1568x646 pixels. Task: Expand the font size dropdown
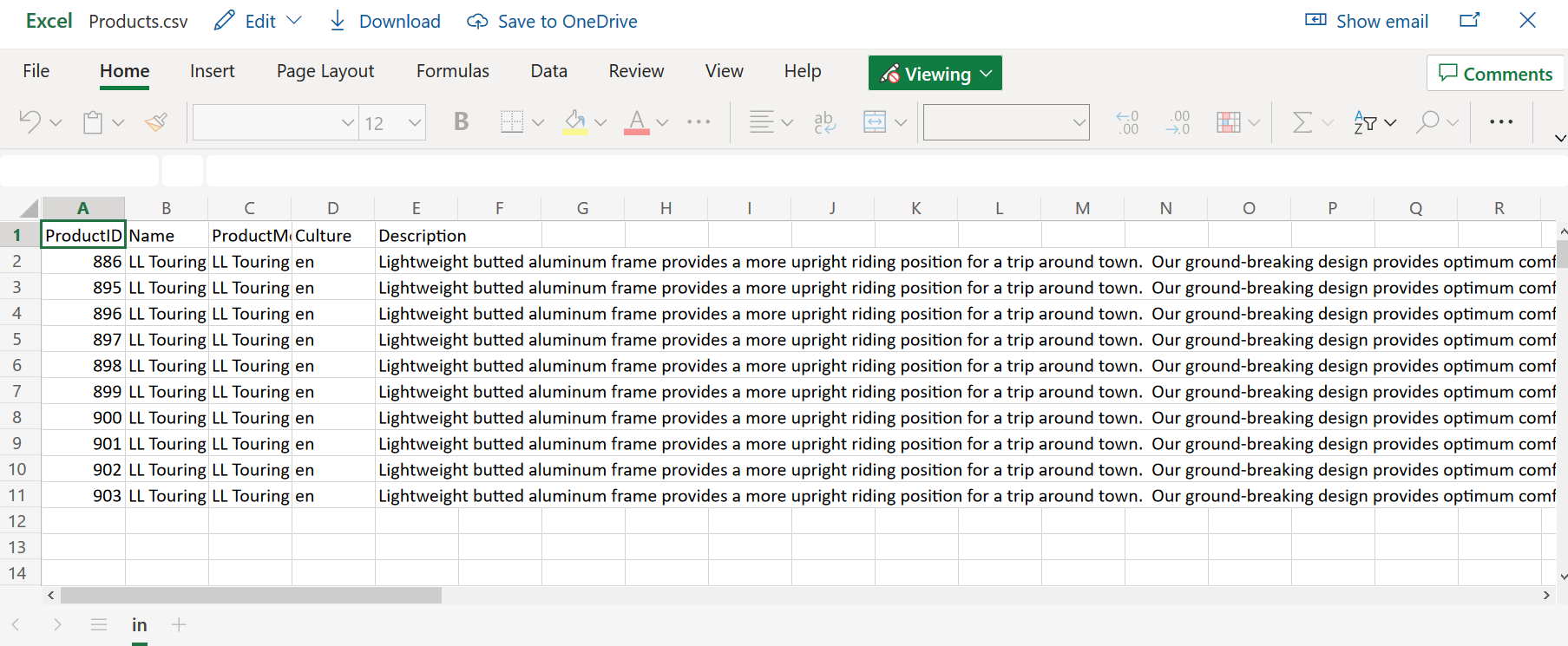click(x=415, y=123)
